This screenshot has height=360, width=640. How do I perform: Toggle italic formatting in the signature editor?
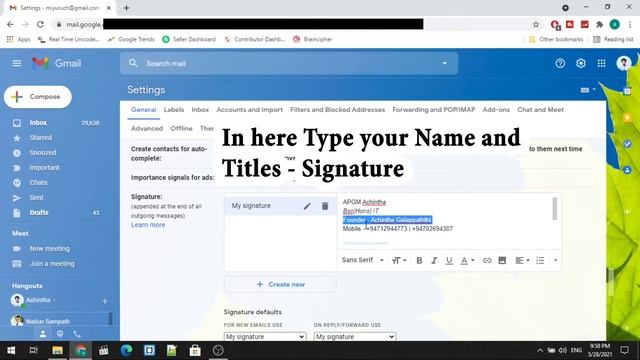[x=434, y=260]
